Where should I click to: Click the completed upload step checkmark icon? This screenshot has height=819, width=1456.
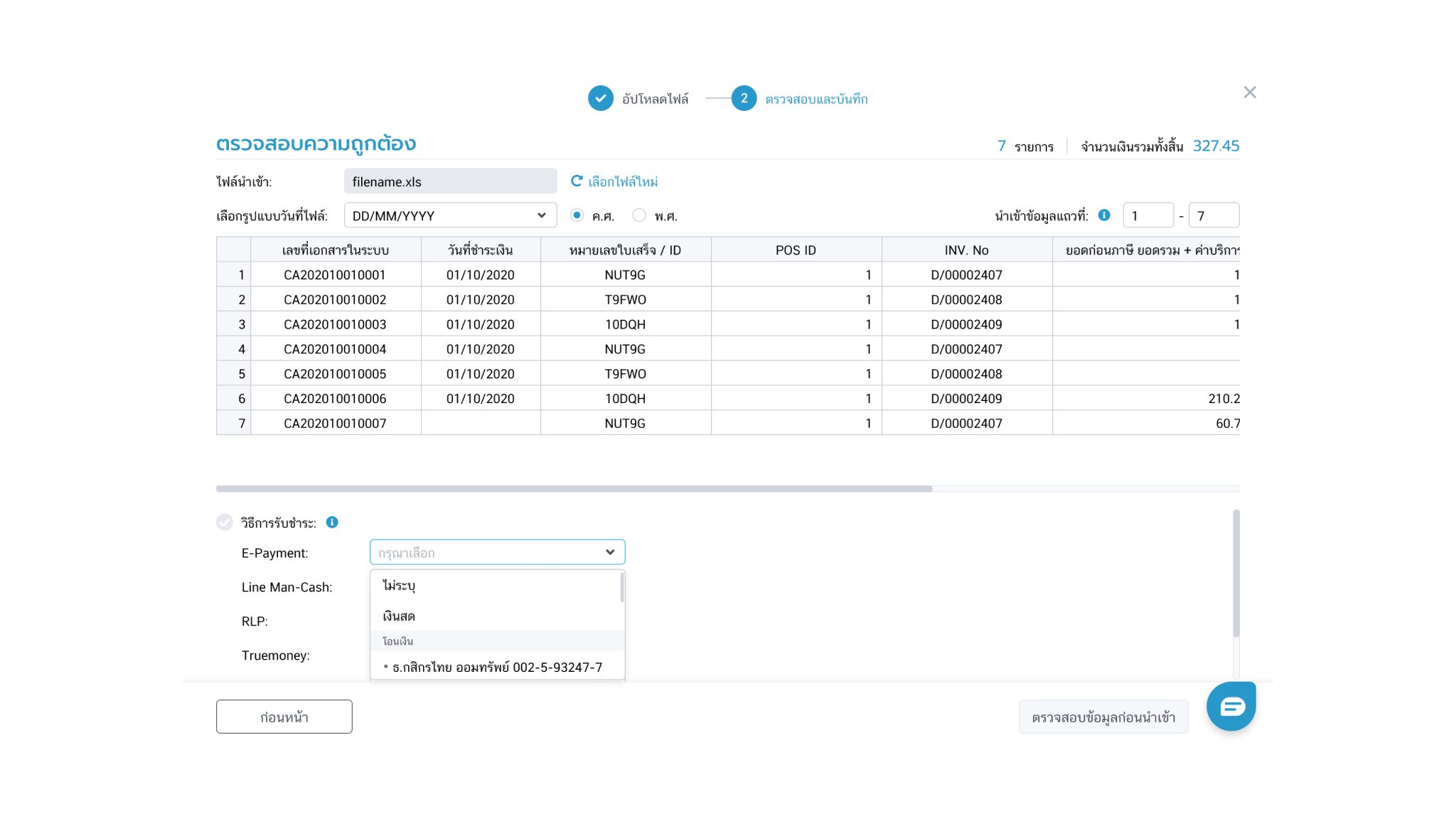click(x=600, y=99)
